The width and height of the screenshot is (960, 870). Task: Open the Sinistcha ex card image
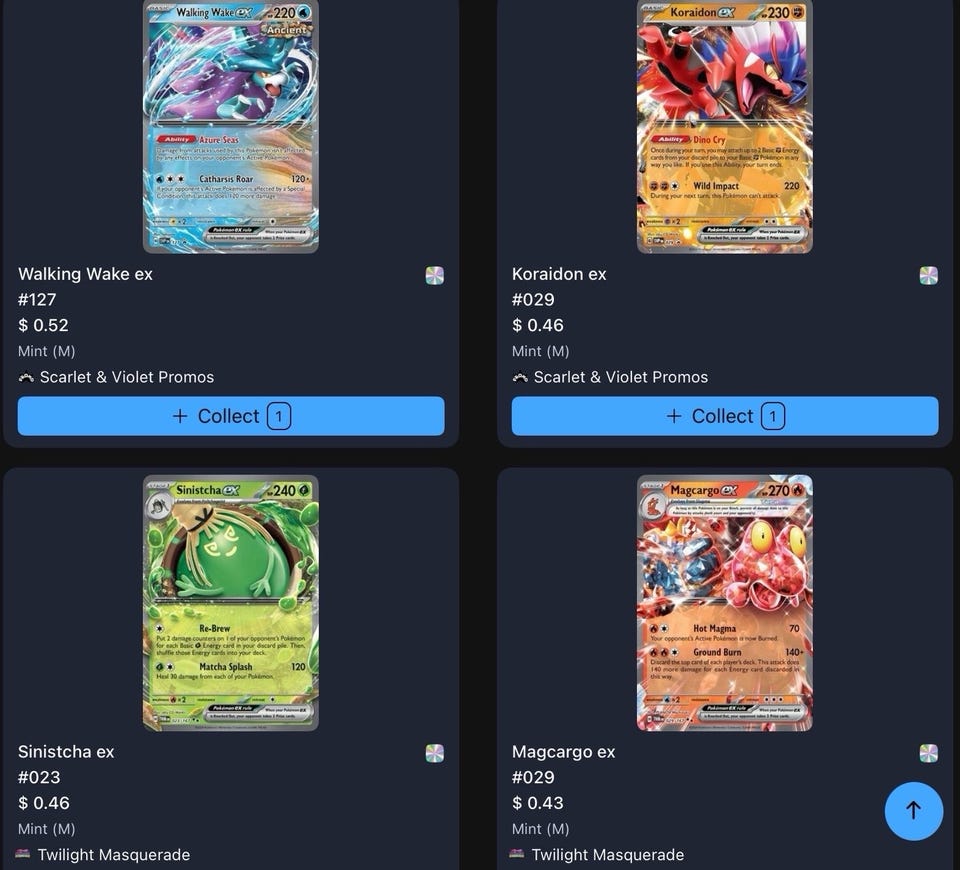[x=231, y=603]
